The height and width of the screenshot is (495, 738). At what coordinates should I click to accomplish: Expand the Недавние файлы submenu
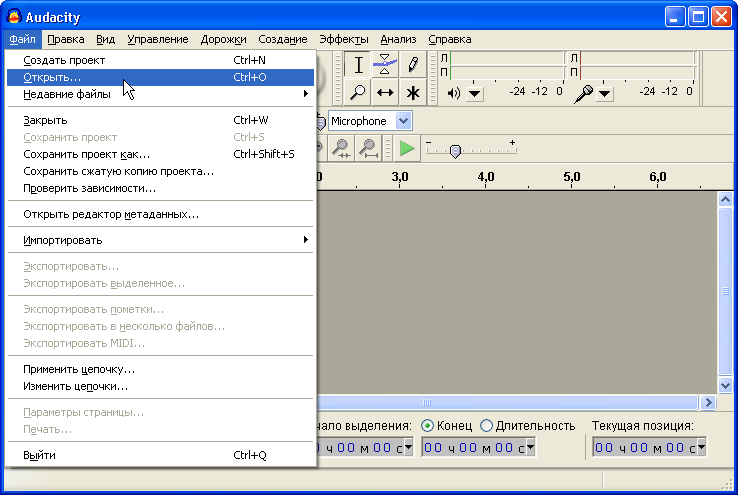coord(160,94)
